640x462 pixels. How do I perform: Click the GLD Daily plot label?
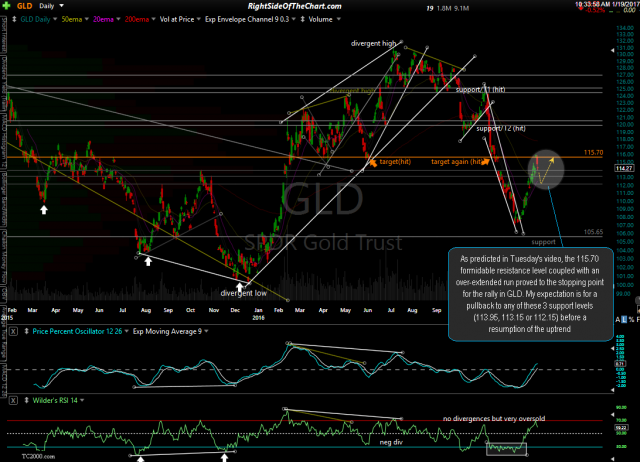point(35,19)
